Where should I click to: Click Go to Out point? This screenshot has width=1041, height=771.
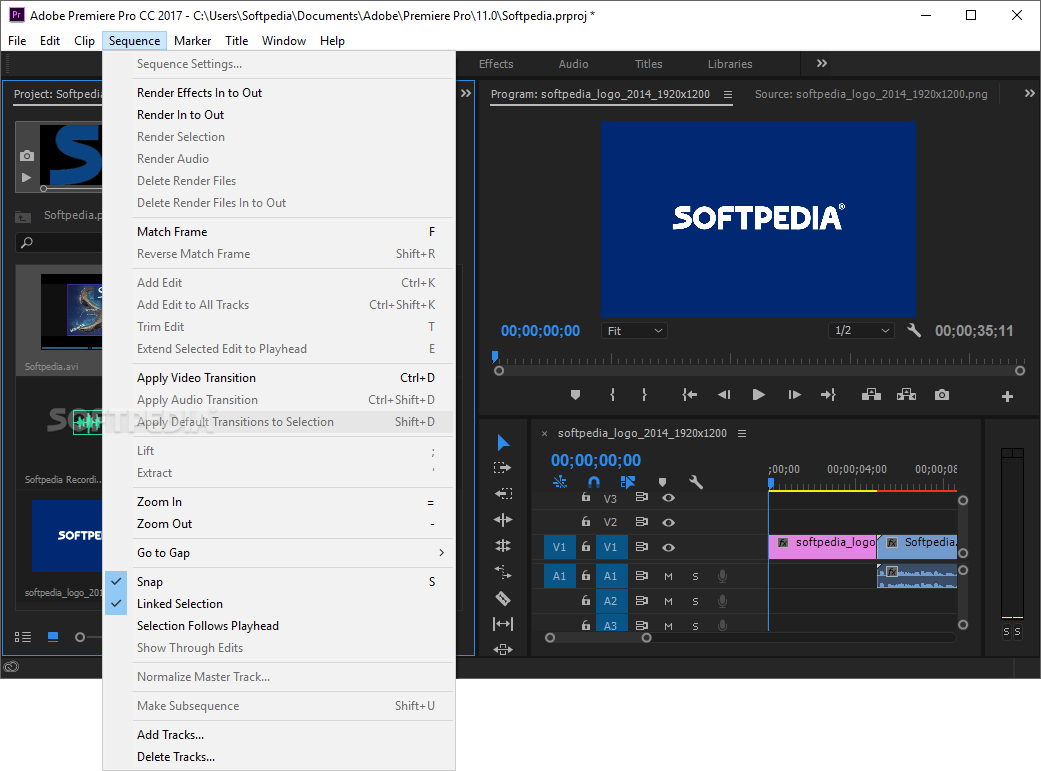pos(828,395)
